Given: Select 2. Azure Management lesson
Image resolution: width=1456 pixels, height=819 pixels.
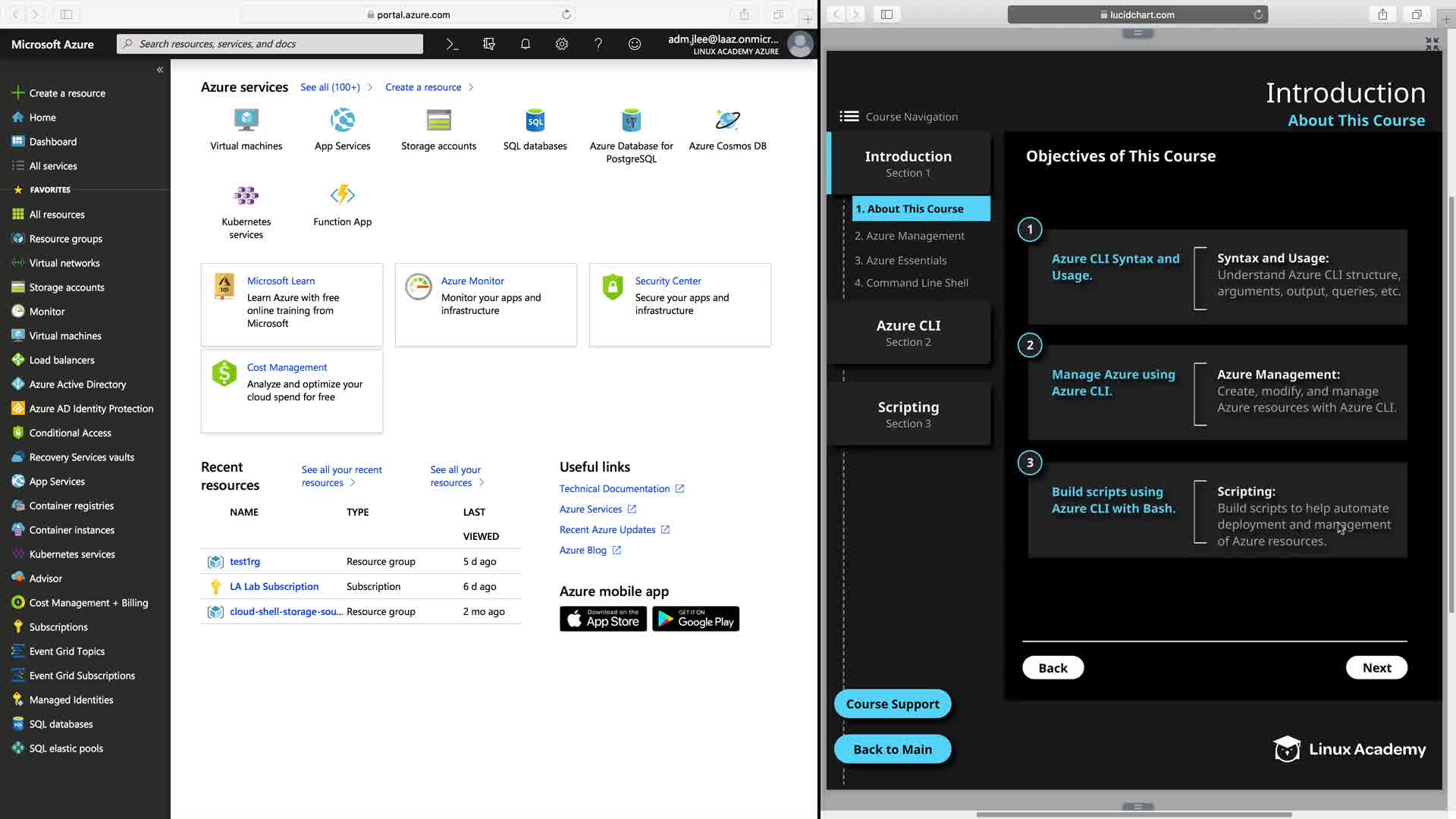Looking at the screenshot, I should pos(909,236).
